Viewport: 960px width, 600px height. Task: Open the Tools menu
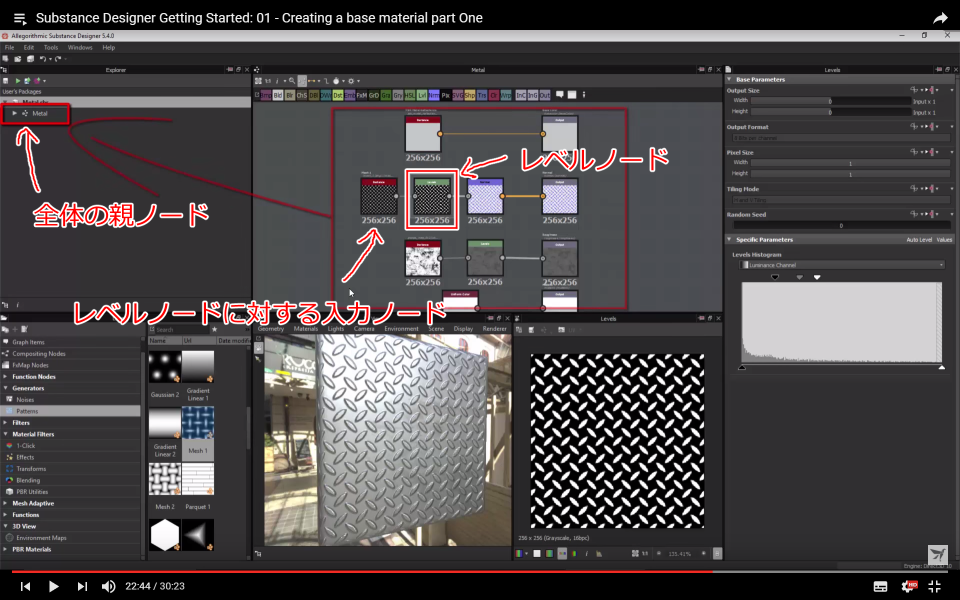click(51, 47)
